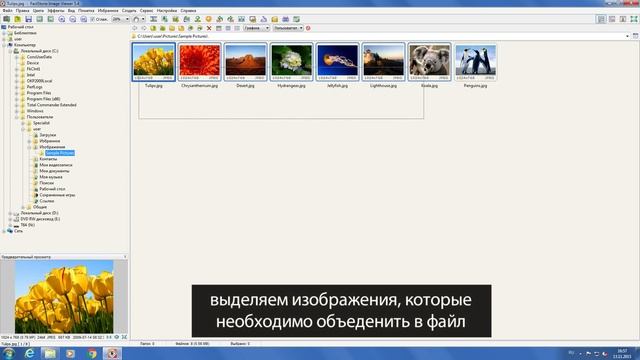
Task: Click the tulips preview image in preview panel
Action: 64,297
